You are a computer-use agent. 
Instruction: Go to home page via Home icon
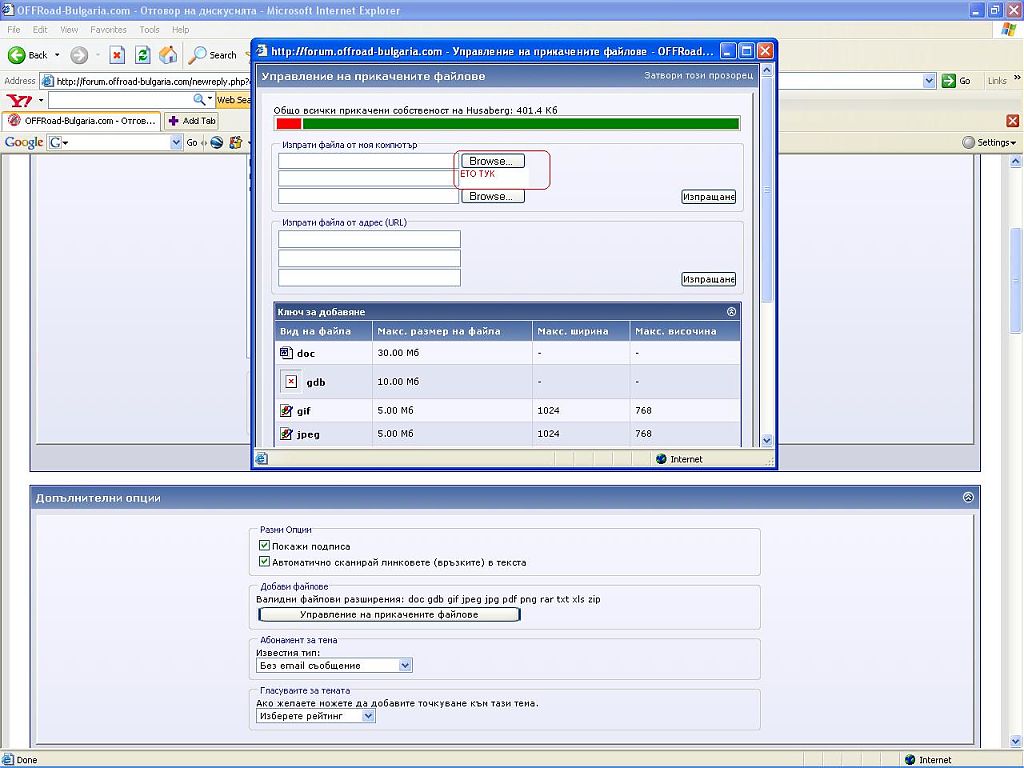tap(168, 55)
